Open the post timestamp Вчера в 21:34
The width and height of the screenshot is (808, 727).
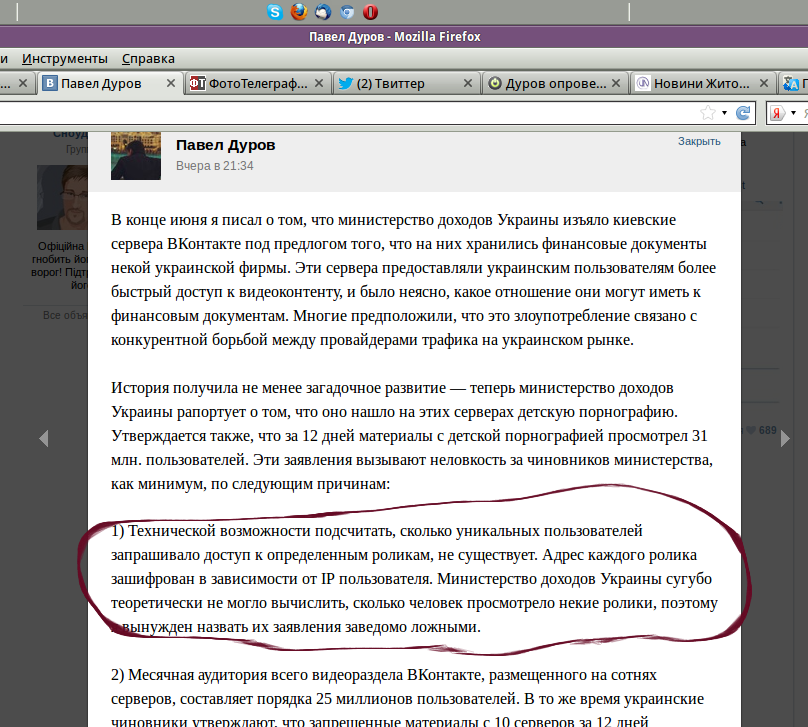pyautogui.click(x=215, y=166)
